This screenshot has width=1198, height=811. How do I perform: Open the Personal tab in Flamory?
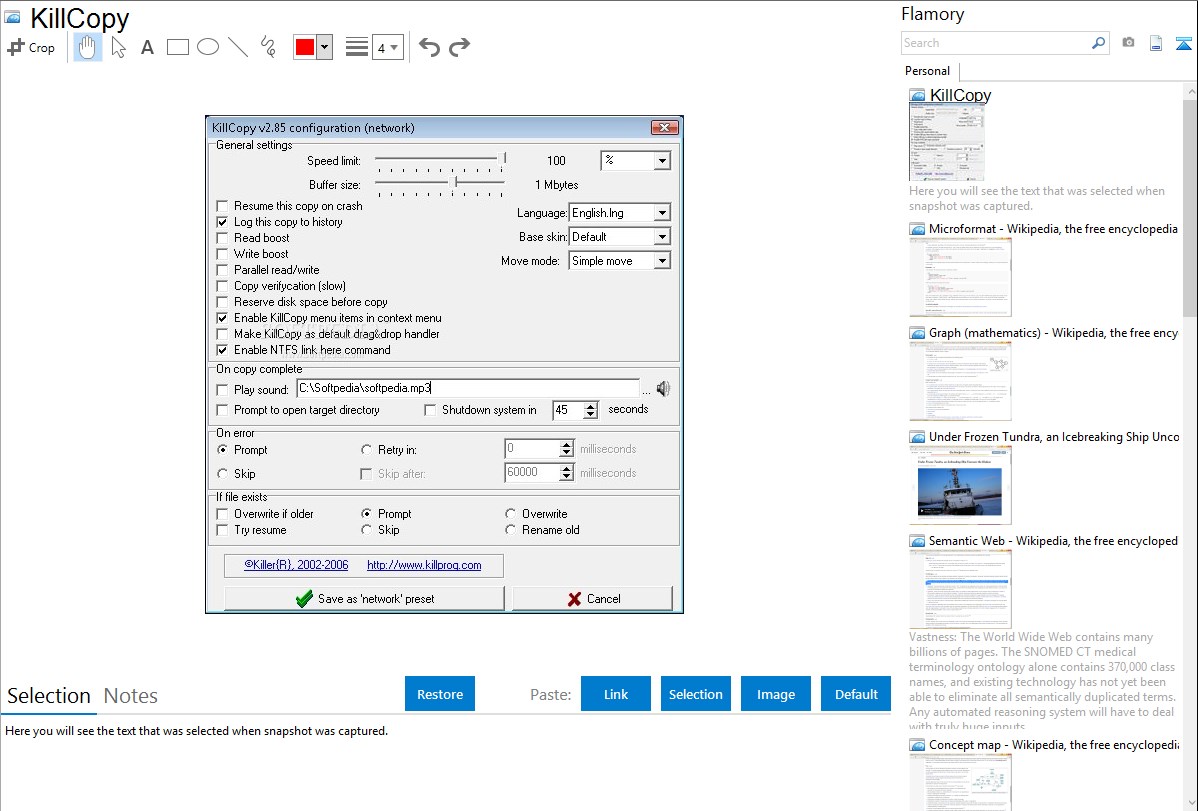(928, 71)
